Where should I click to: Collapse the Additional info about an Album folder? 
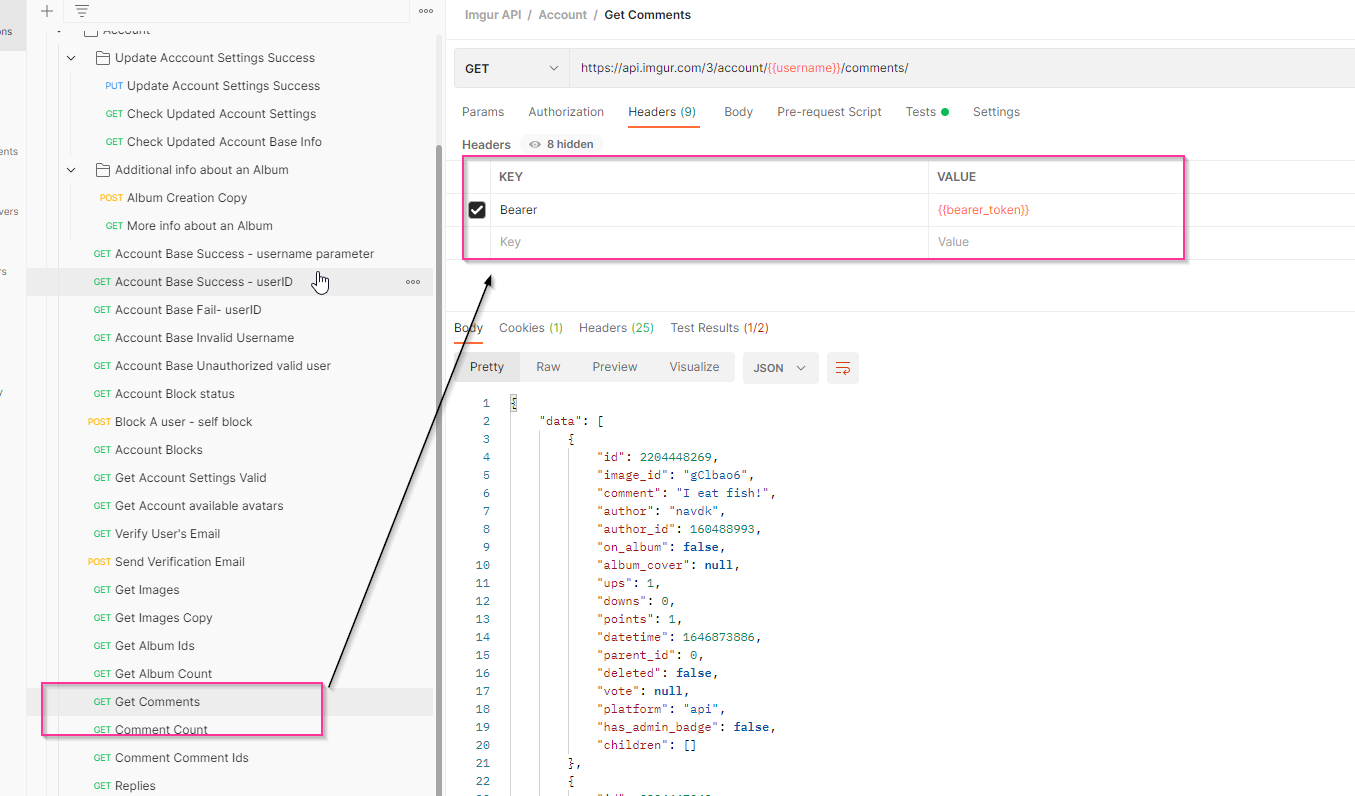[71, 170]
